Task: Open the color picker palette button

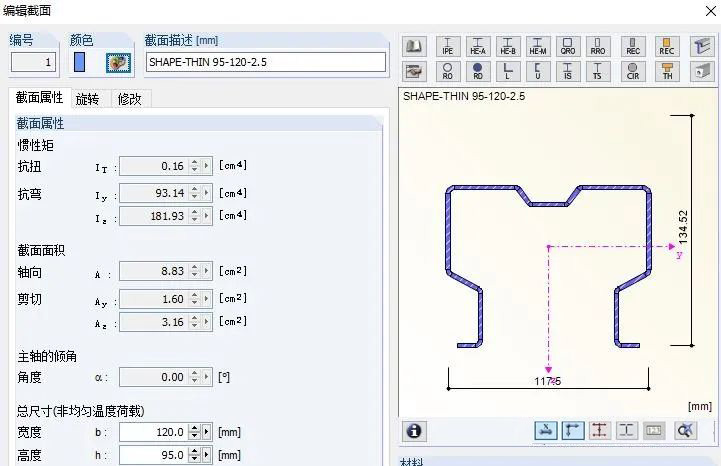Action: pyautogui.click(x=118, y=62)
